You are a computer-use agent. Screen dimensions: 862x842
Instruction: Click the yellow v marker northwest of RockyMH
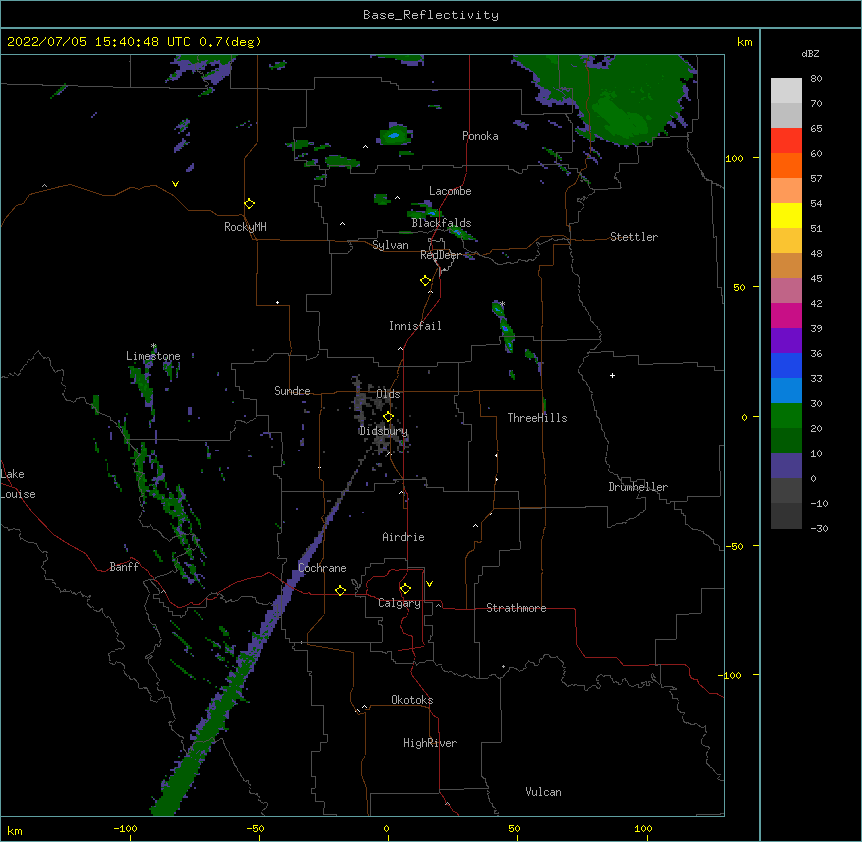pyautogui.click(x=175, y=184)
